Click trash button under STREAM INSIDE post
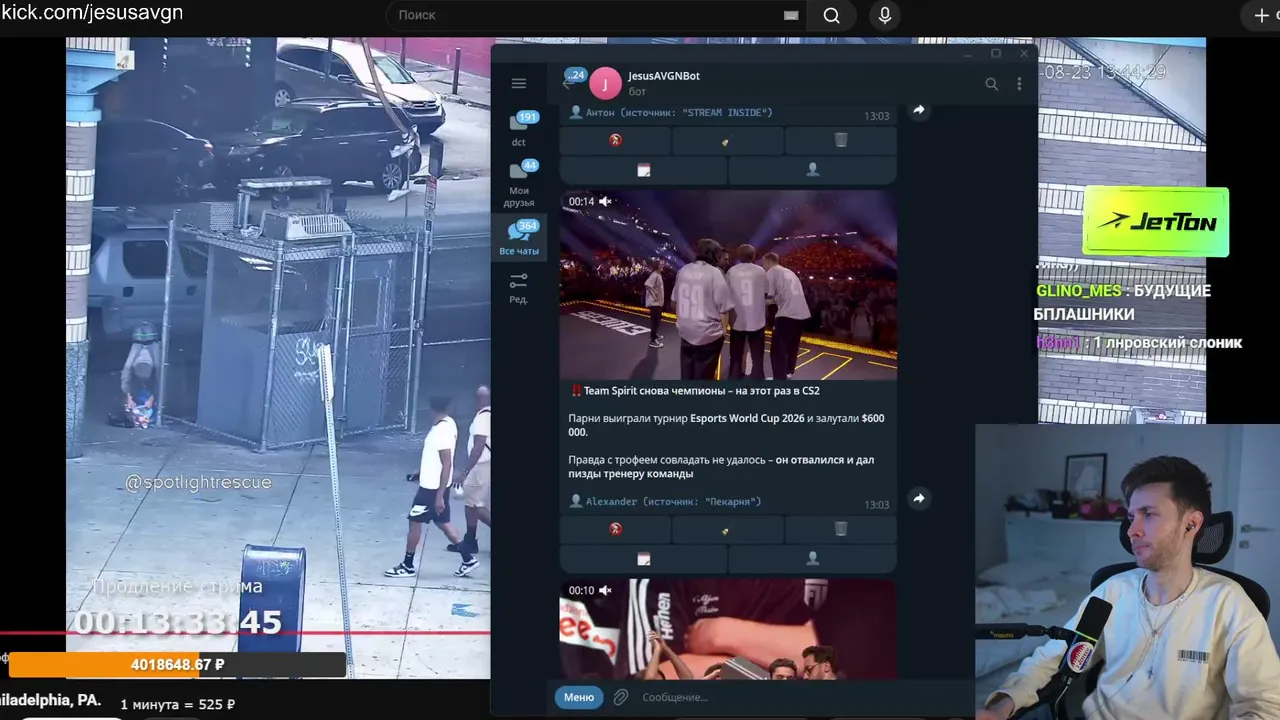This screenshot has height=720, width=1280. point(841,141)
